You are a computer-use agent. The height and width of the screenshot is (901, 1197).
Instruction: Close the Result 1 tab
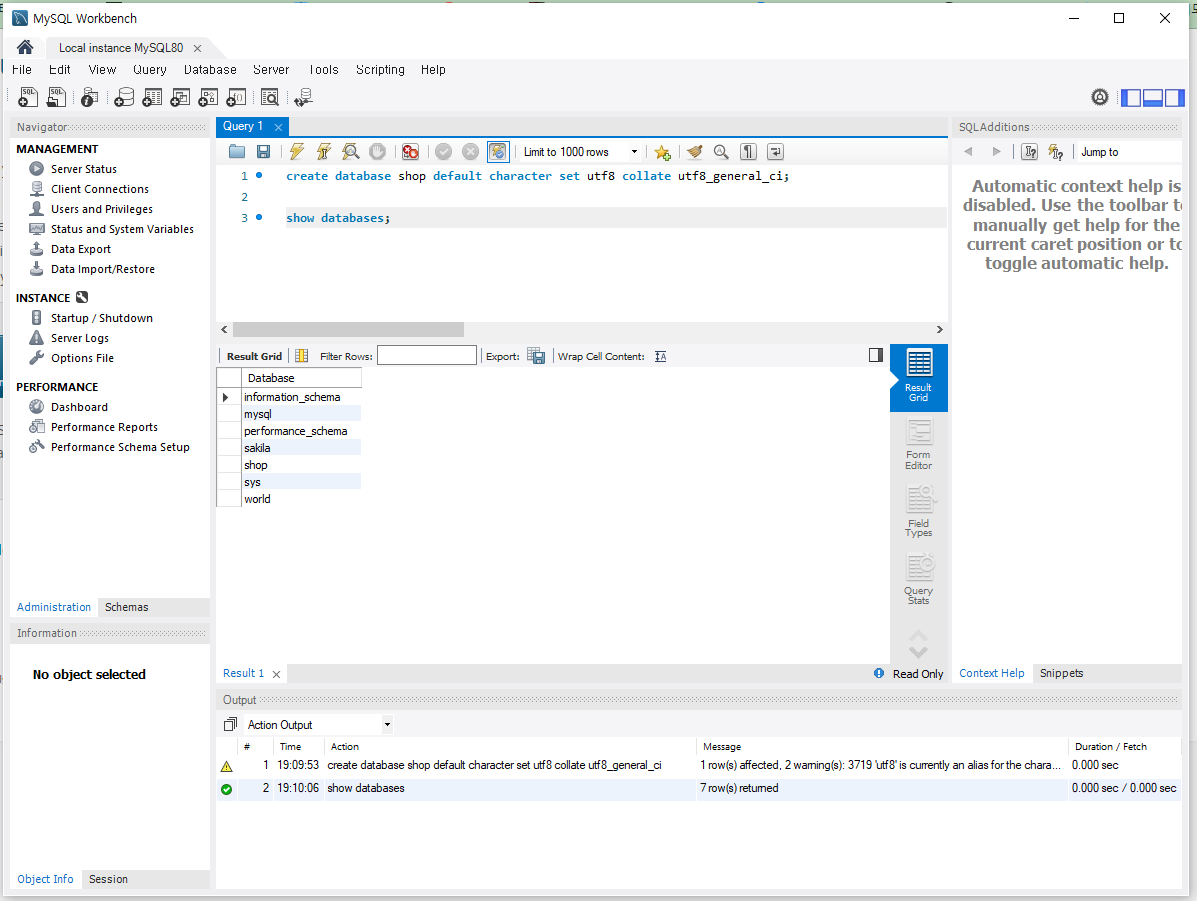pyautogui.click(x=276, y=674)
